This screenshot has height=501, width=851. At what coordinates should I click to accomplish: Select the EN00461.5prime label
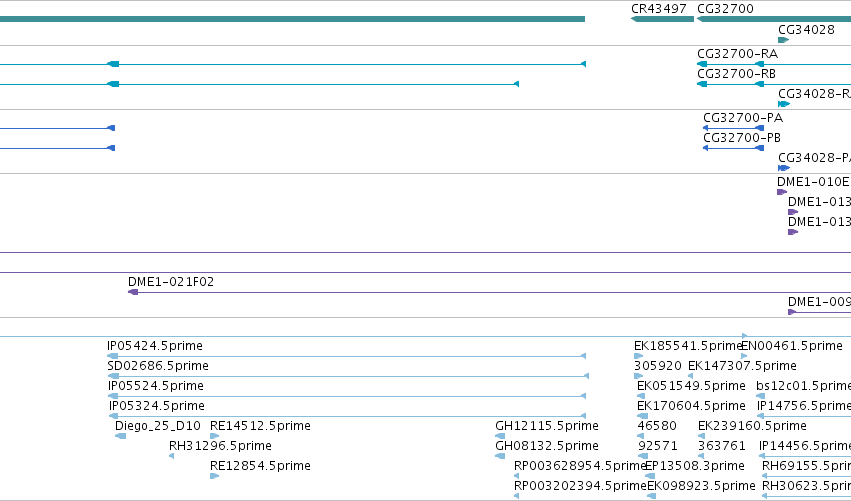[792, 346]
